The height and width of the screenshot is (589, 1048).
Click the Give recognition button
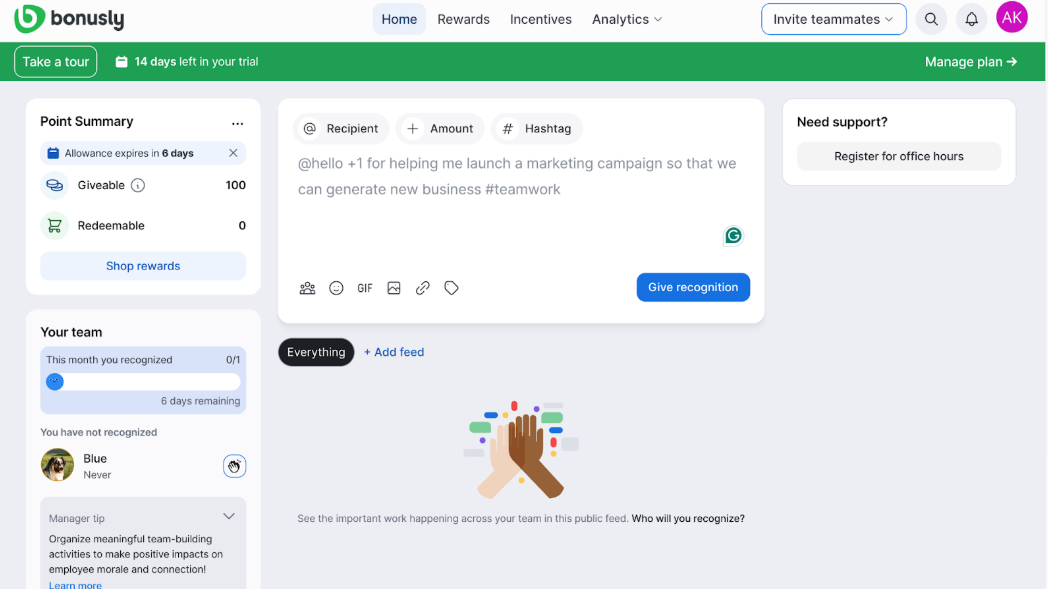coord(693,287)
